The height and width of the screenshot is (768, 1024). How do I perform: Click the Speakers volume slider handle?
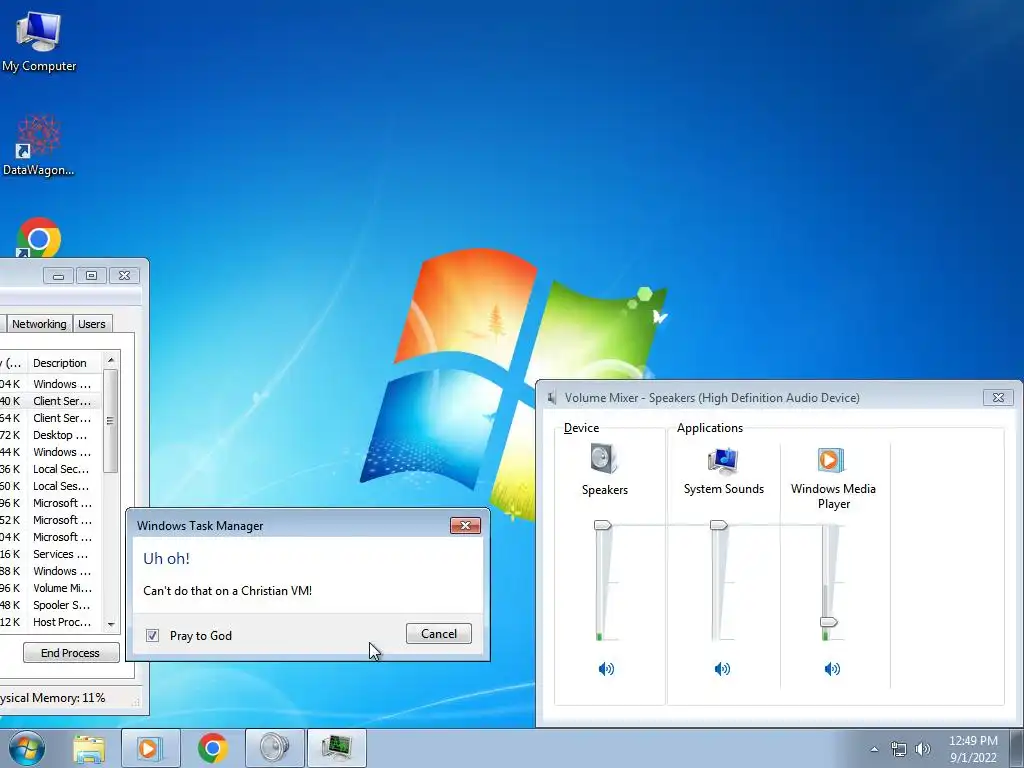[x=602, y=525]
